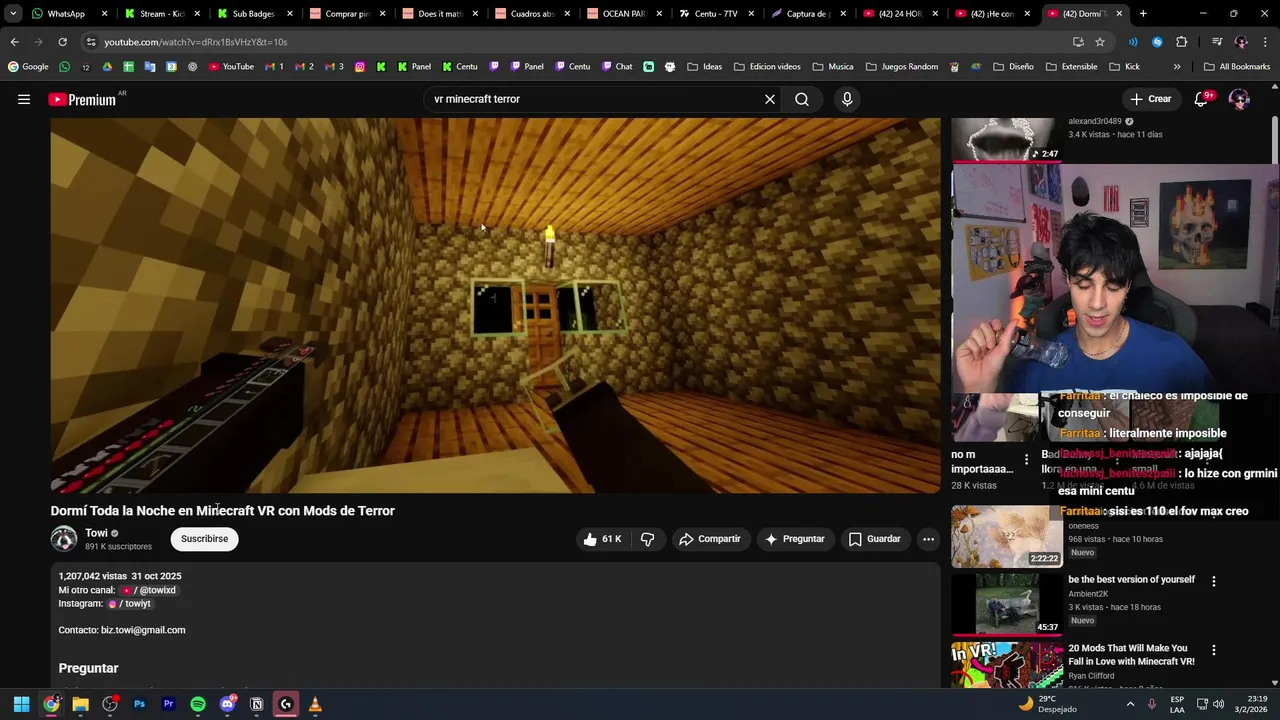Show hidden bookmarks overflow chevron
1280x720 pixels.
click(x=1177, y=67)
